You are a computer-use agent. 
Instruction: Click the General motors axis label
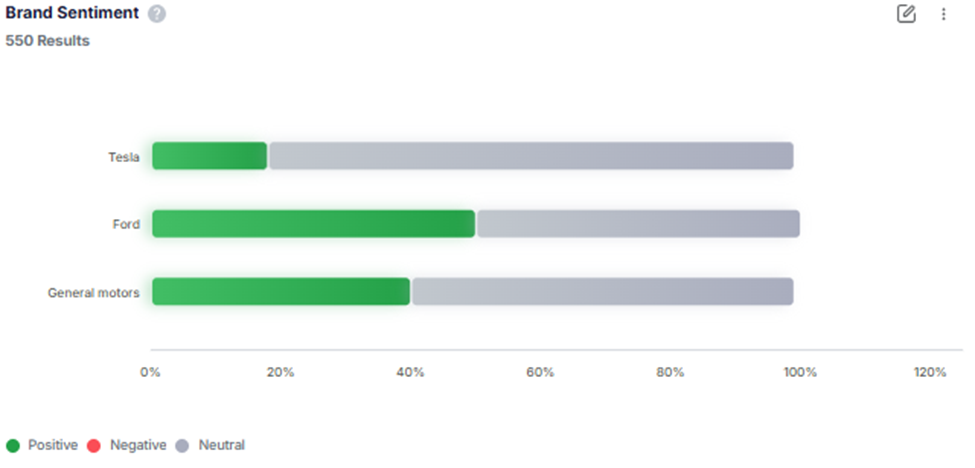pos(94,293)
